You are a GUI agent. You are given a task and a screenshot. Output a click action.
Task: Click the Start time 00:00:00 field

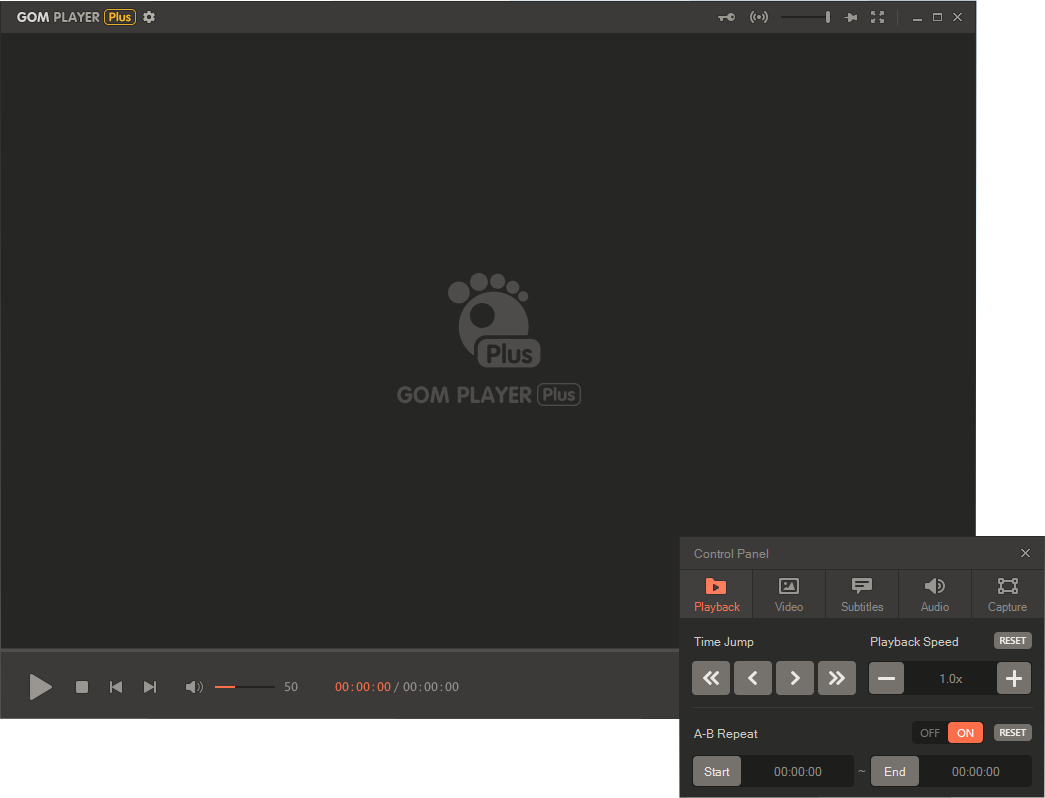(797, 771)
